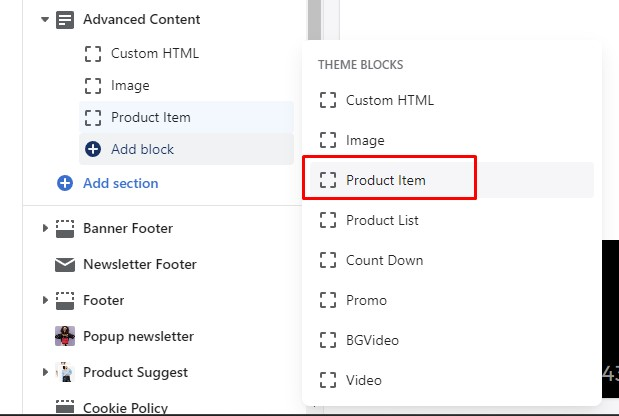The width and height of the screenshot is (619, 416).
Task: Choose the Promo theme block
Action: click(x=366, y=300)
